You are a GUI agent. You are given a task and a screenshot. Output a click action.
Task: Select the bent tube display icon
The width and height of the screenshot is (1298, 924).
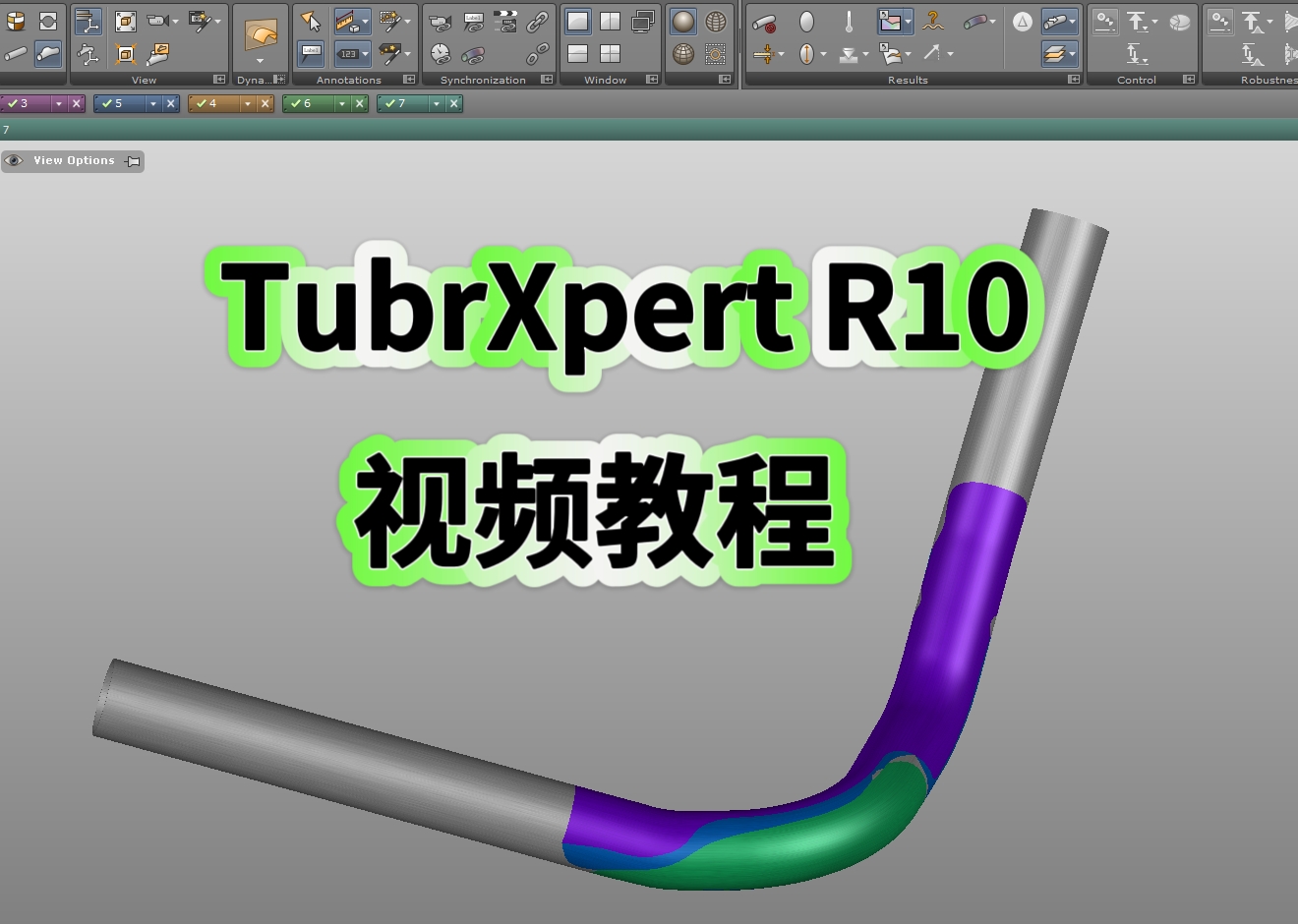click(48, 53)
